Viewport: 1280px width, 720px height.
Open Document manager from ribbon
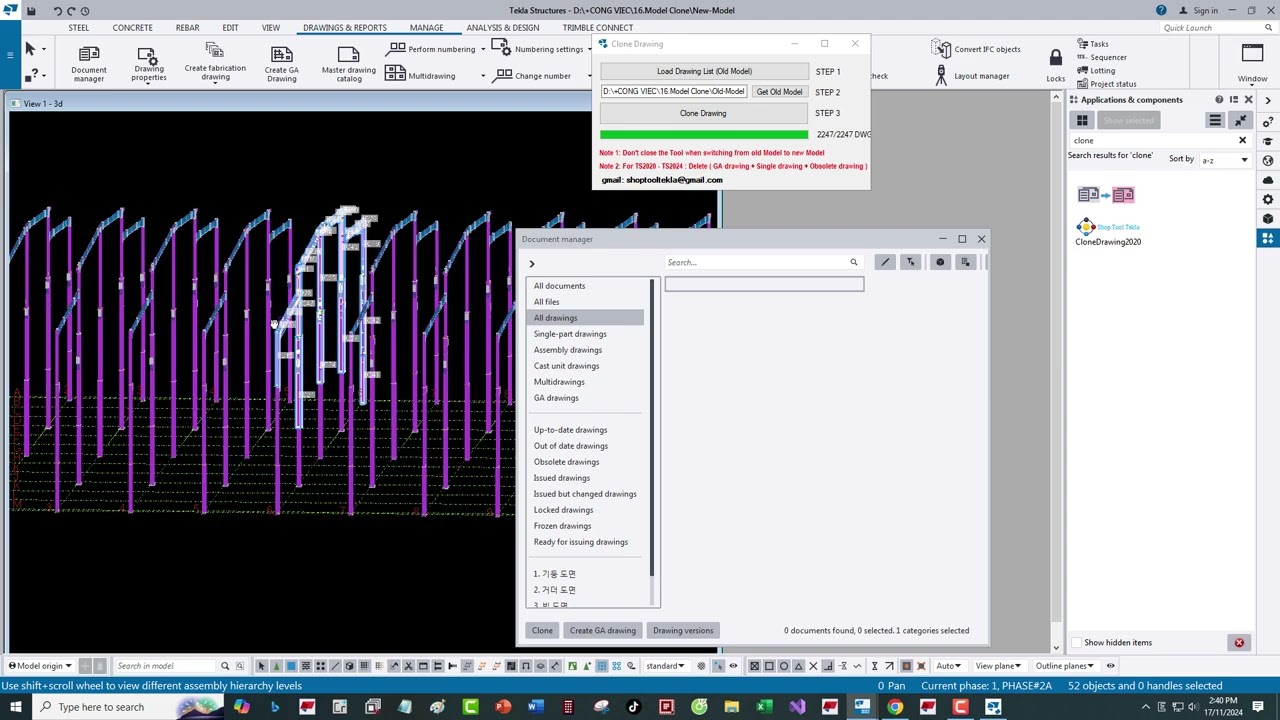pyautogui.click(x=88, y=62)
